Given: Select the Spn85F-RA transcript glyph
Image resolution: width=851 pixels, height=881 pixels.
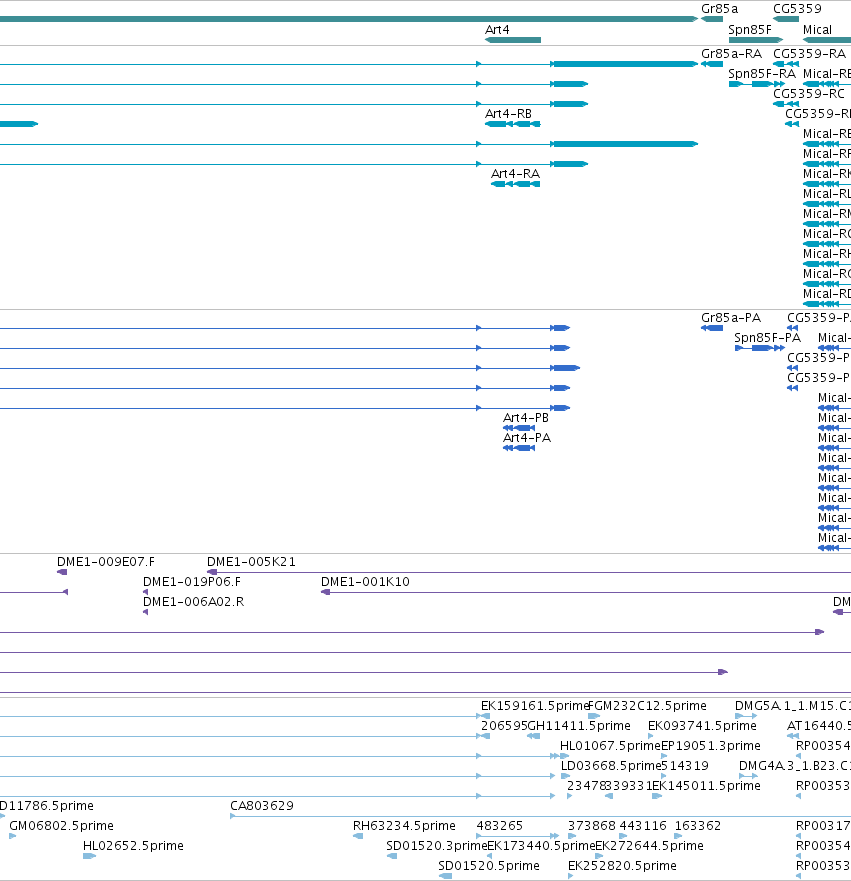Looking at the screenshot, I should (757, 84).
